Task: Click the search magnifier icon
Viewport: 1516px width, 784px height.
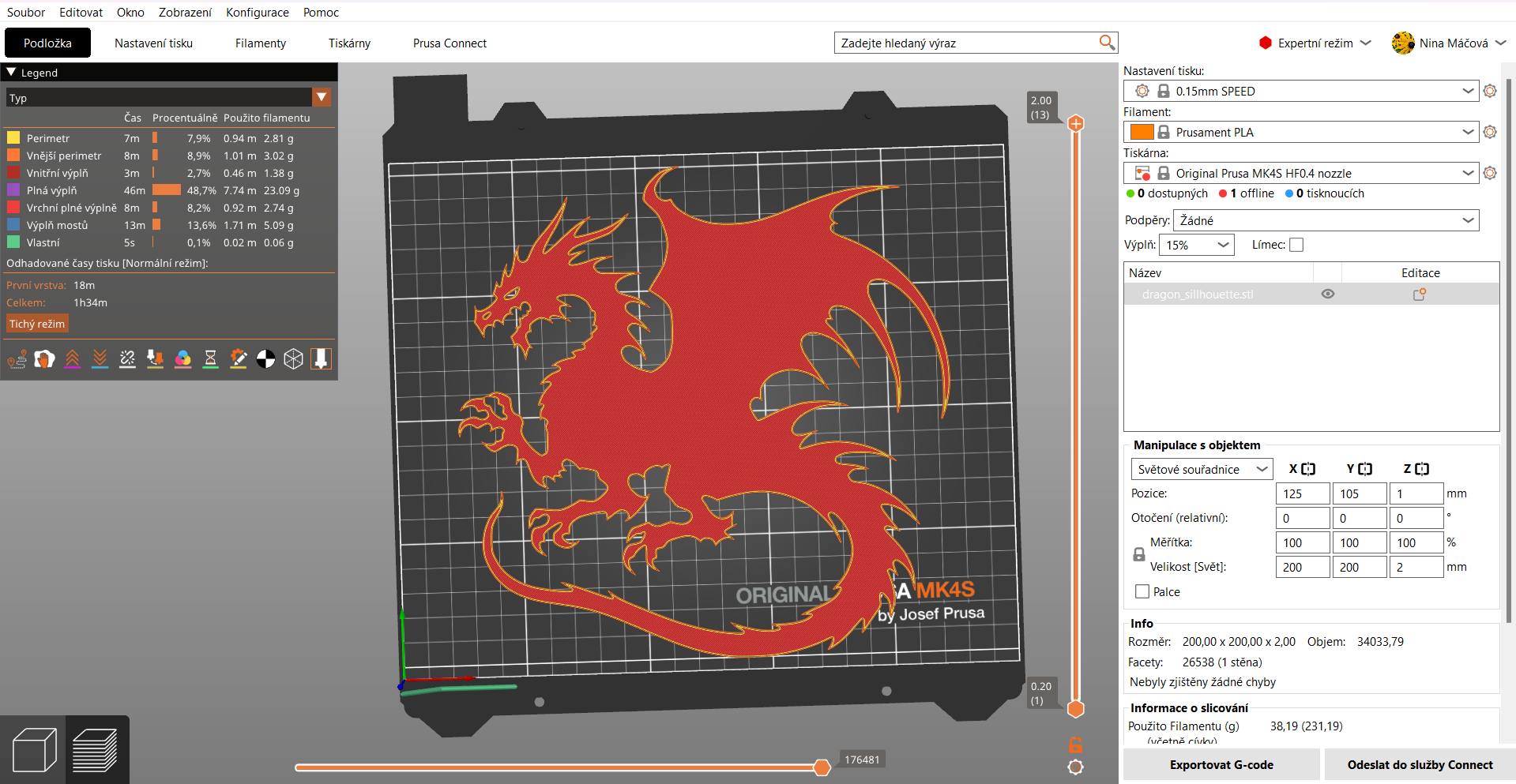Action: point(1107,42)
